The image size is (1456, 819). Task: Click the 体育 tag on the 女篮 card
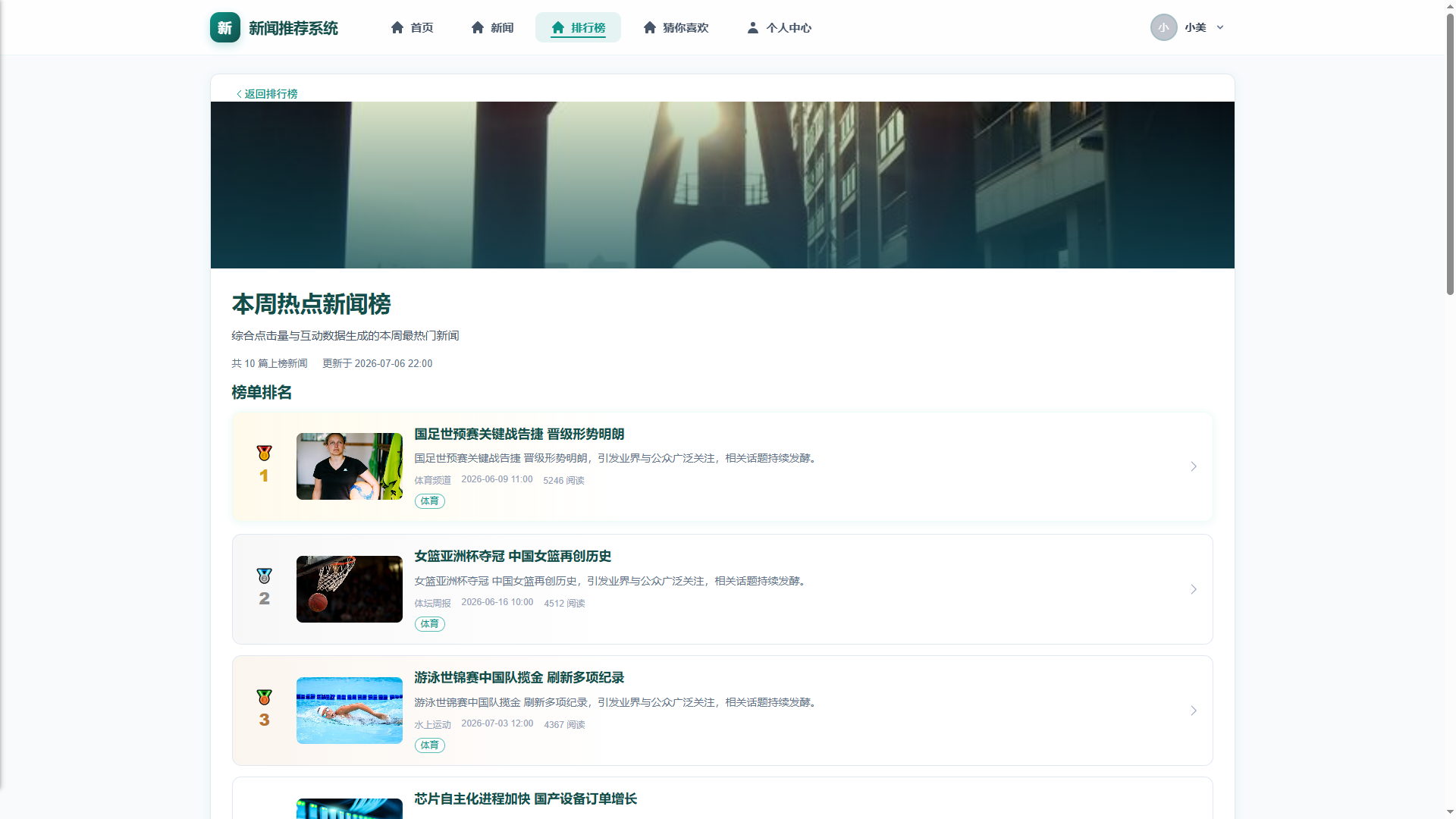click(429, 624)
